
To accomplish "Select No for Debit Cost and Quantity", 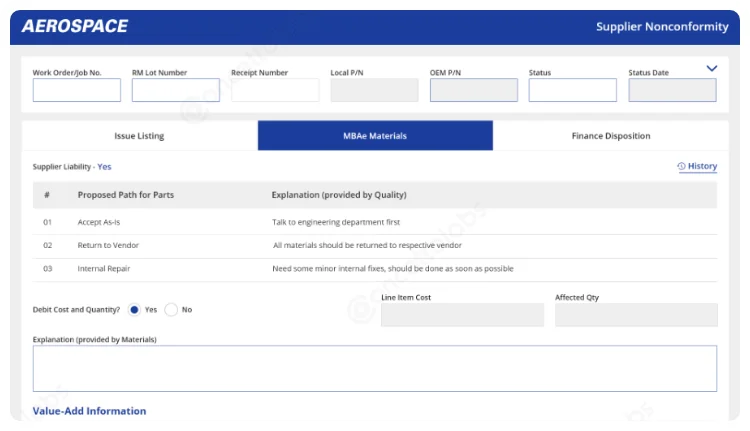I will [171, 309].
